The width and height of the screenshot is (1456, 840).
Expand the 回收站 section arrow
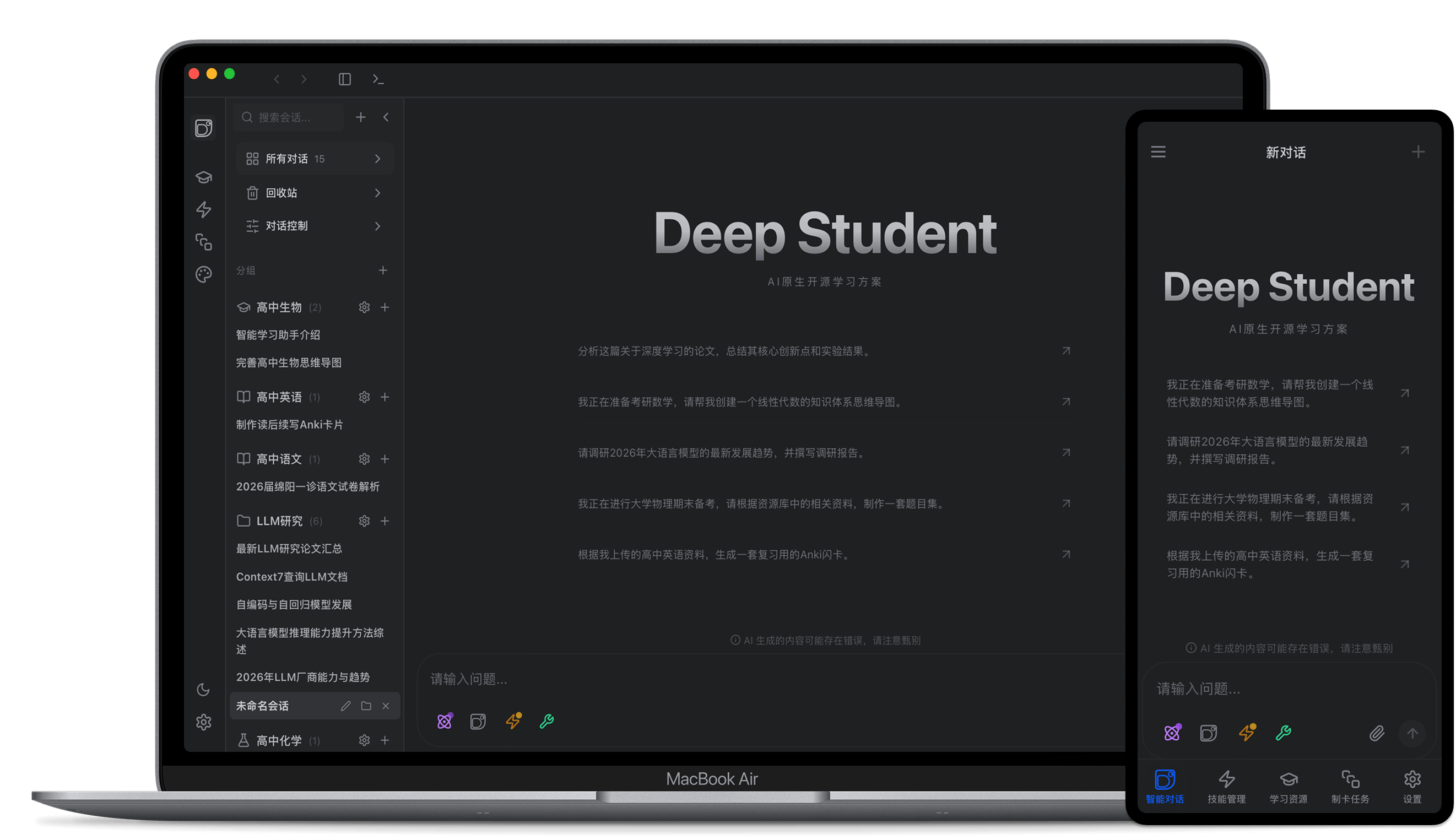(x=378, y=193)
